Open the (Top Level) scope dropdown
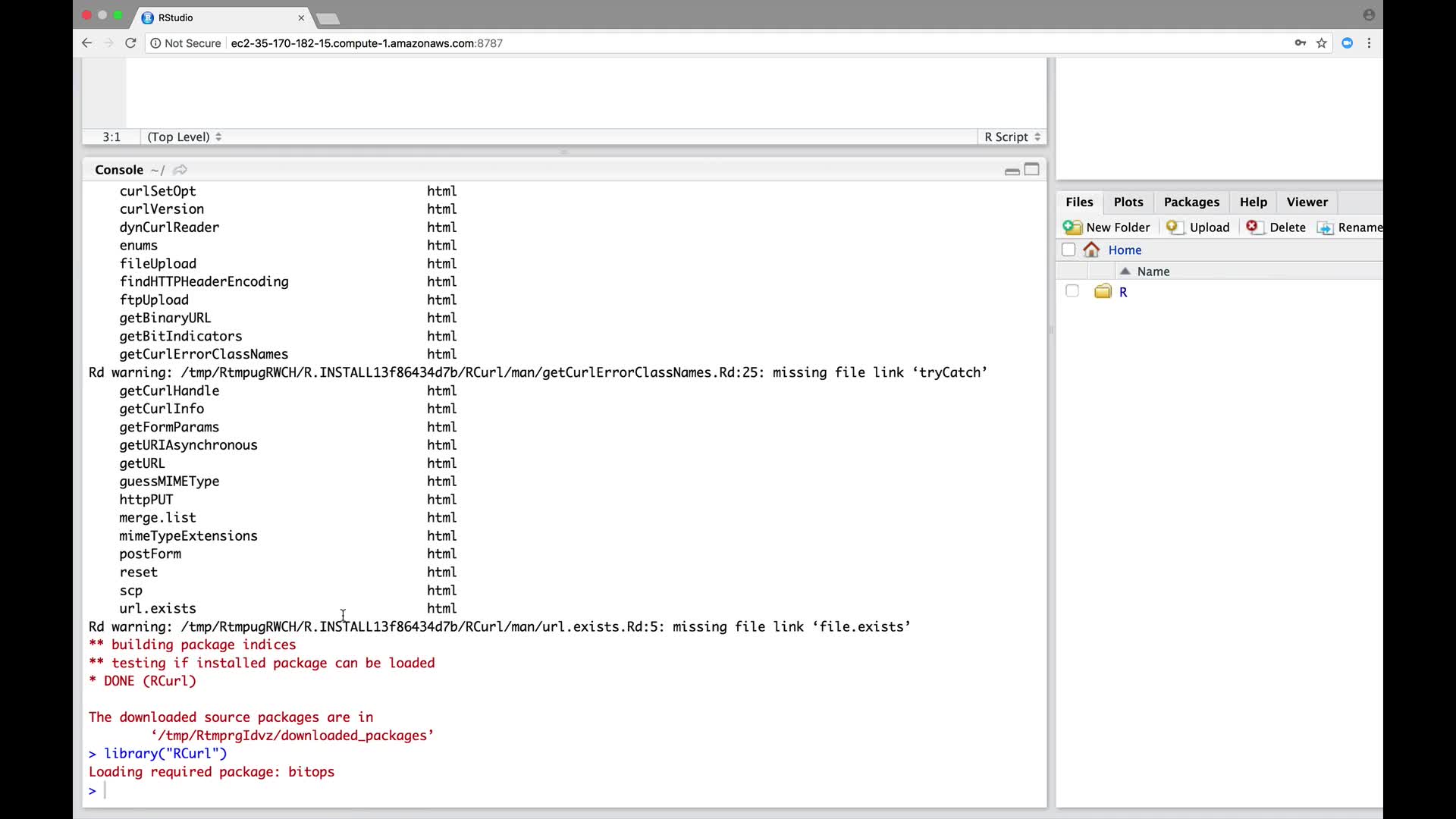This screenshot has height=819, width=1456. coord(184,137)
